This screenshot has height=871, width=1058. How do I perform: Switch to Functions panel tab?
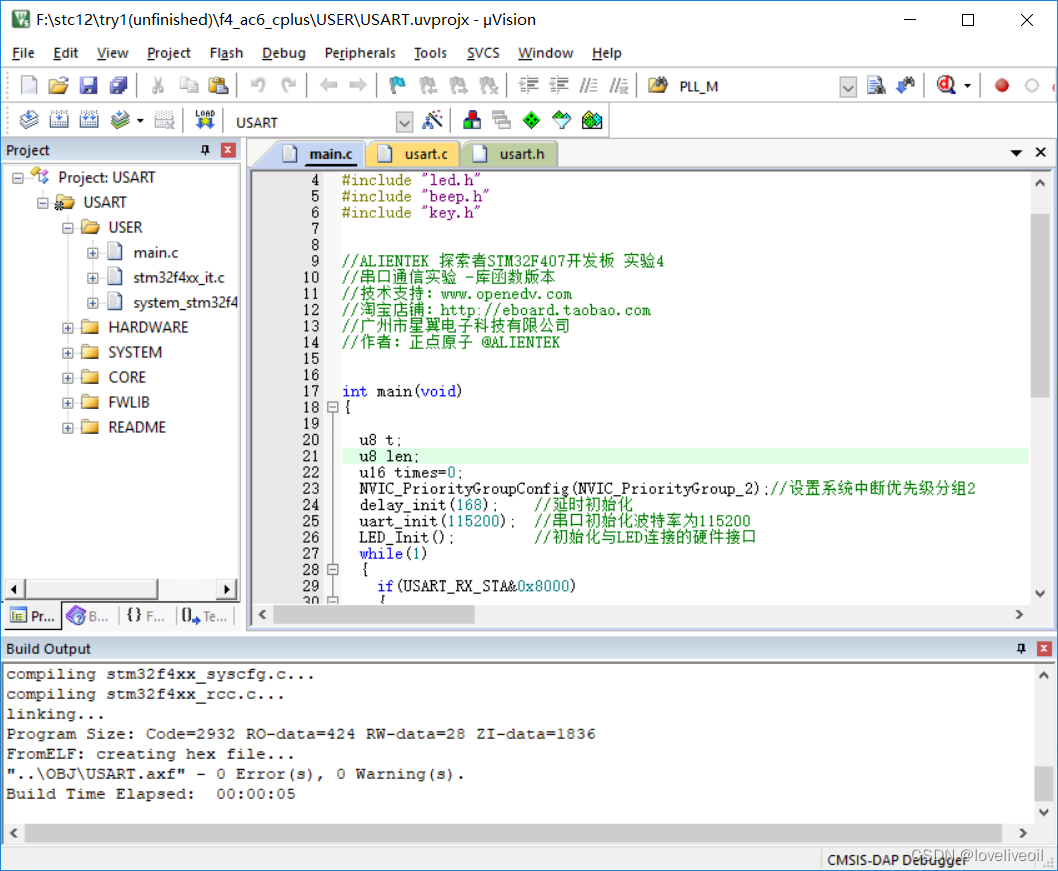click(x=146, y=615)
